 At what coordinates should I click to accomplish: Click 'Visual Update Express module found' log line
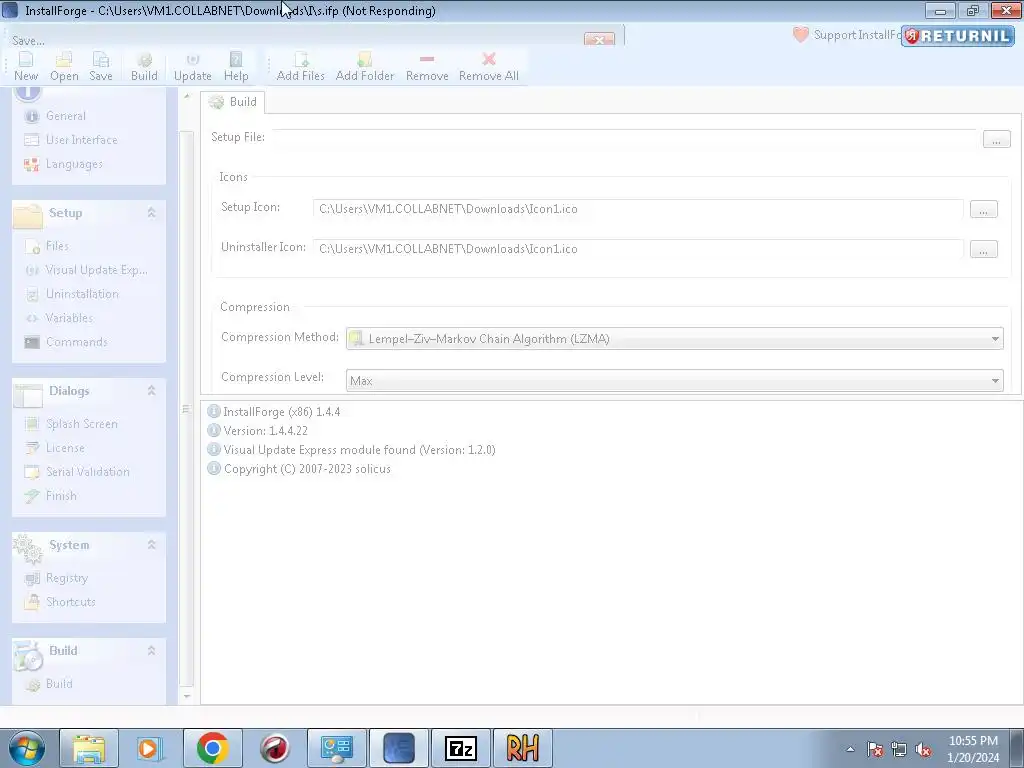[351, 450]
